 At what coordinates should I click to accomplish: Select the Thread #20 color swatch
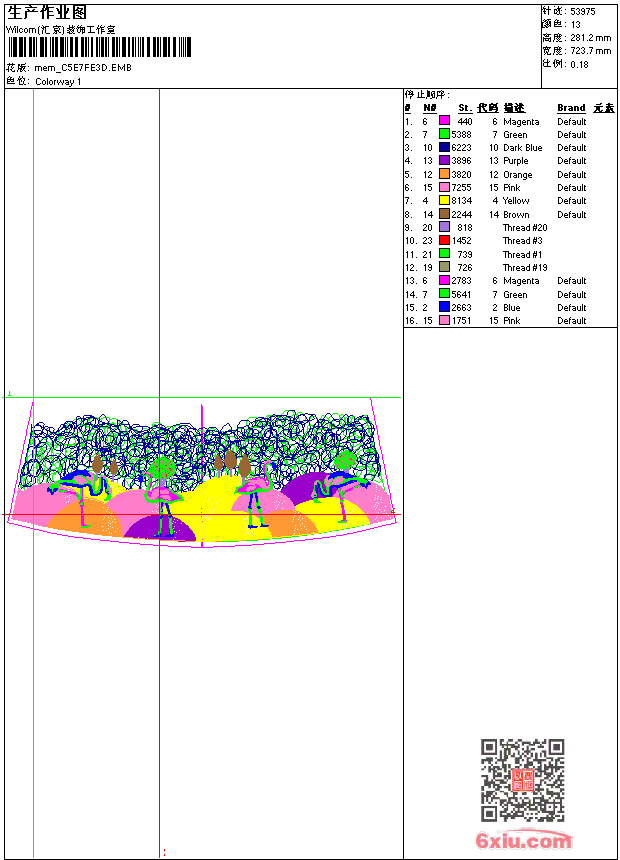click(x=444, y=228)
